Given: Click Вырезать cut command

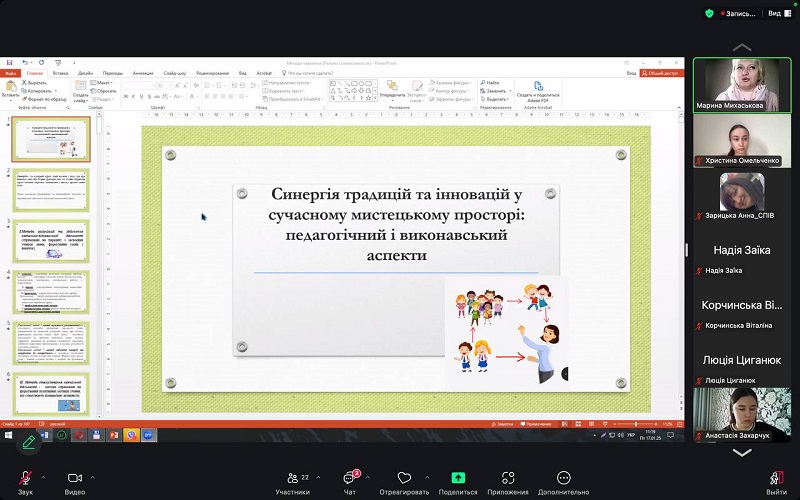Looking at the screenshot, I should (35, 83).
